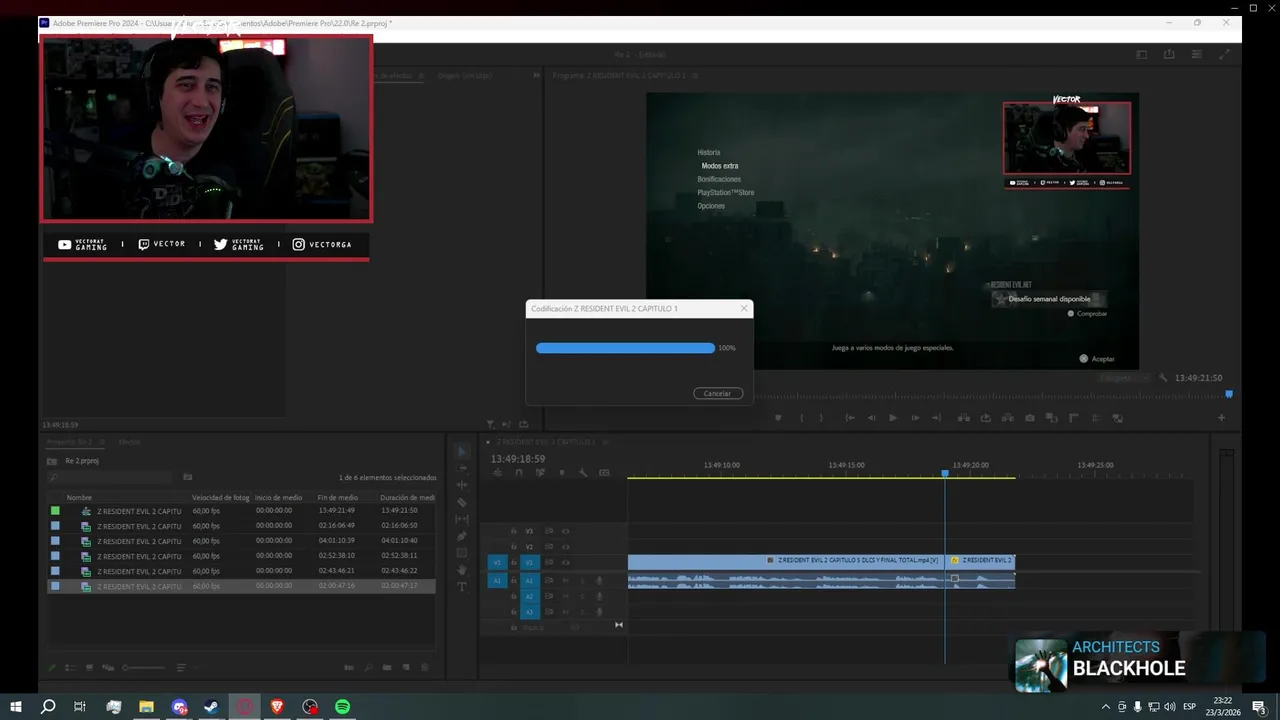This screenshot has height=720, width=1280.
Task: Click the timeline playhead handle
Action: click(x=945, y=473)
